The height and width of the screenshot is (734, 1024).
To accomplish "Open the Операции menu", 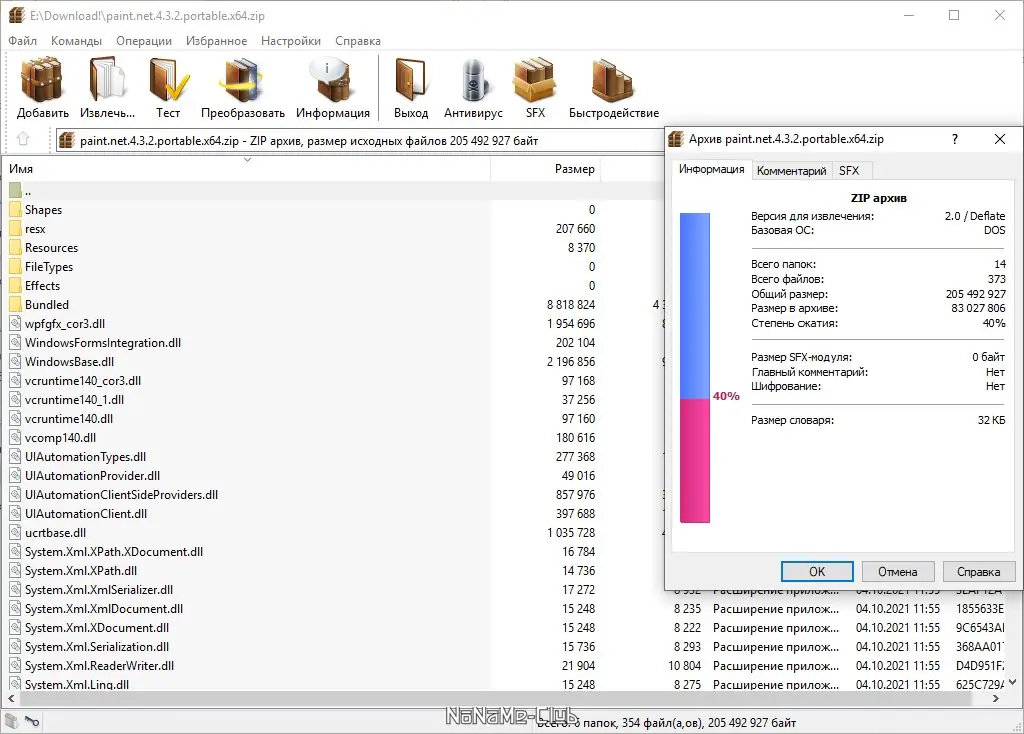I will (144, 40).
